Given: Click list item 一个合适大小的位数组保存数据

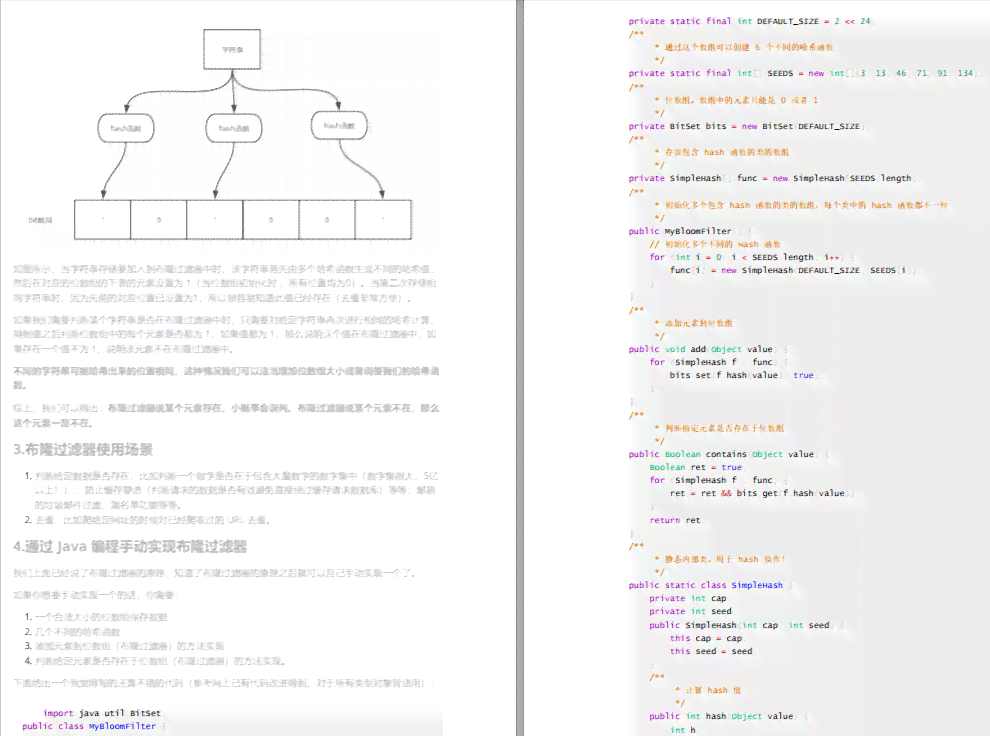Looking at the screenshot, I should click(x=101, y=617).
